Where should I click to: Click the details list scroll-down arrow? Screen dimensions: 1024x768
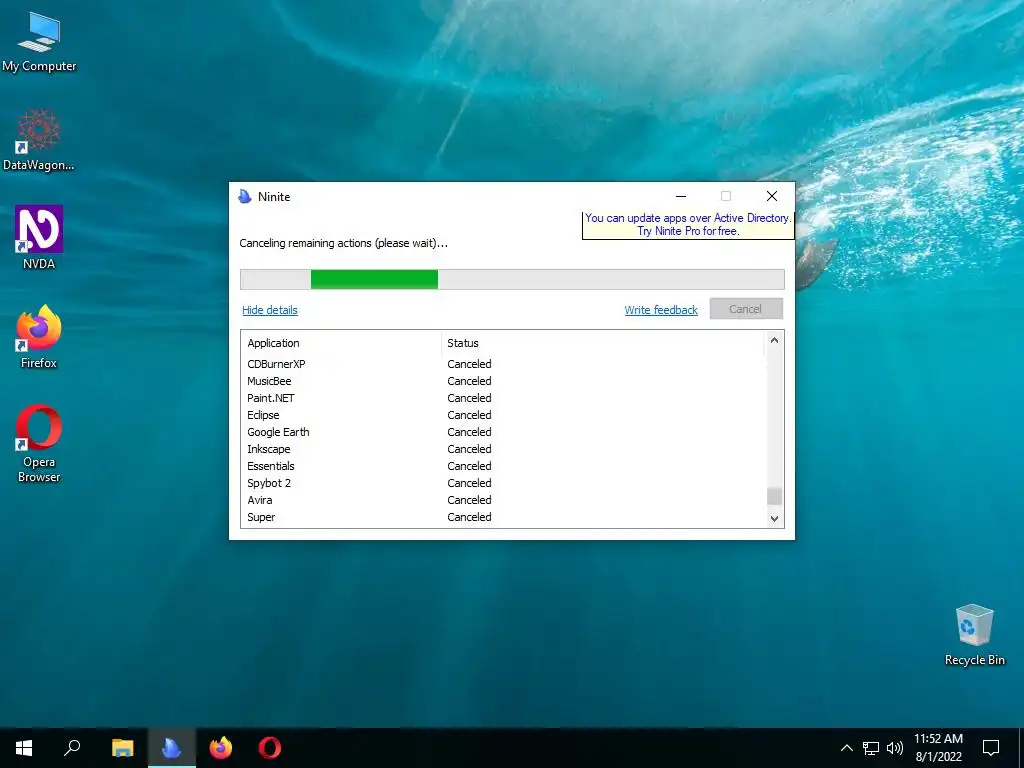(774, 519)
